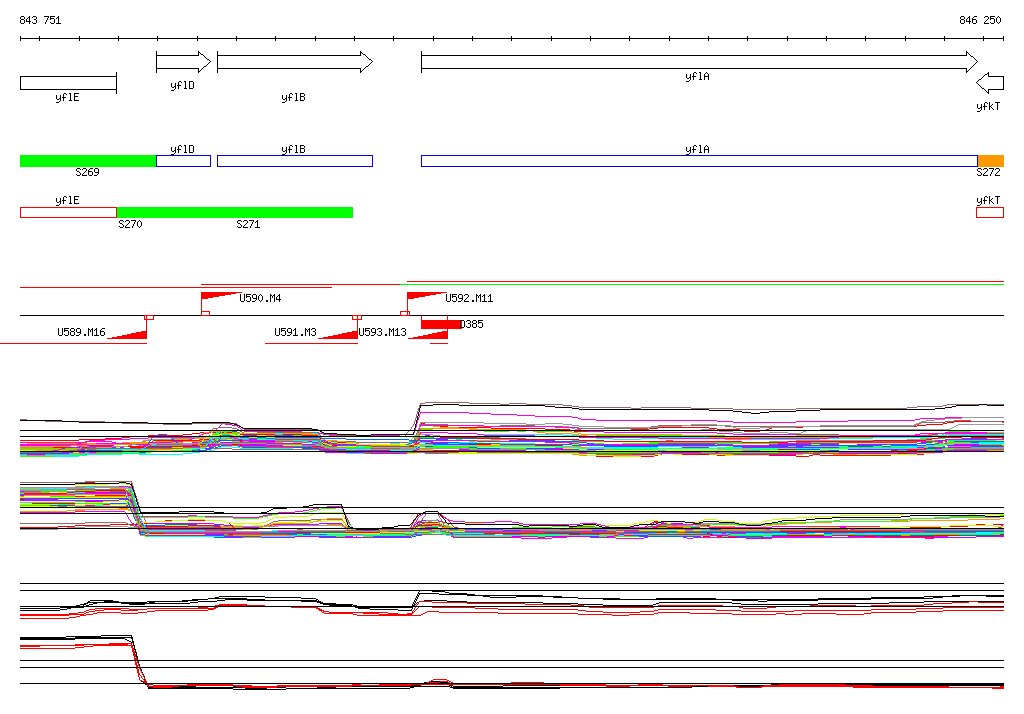Click the U589.M16 label text
The width and height of the screenshot is (1024, 714).
[x=81, y=333]
